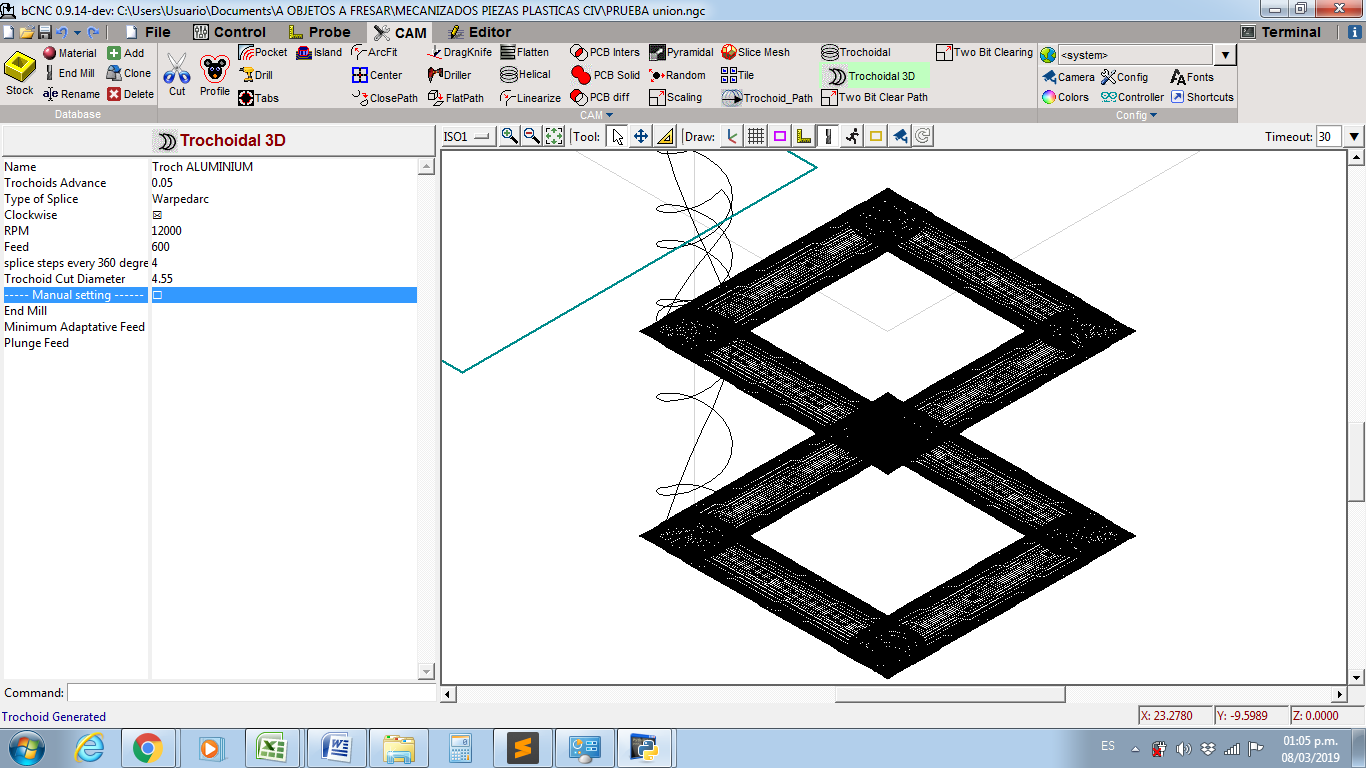
Task: Open the Cut scissors tool
Action: (x=177, y=75)
